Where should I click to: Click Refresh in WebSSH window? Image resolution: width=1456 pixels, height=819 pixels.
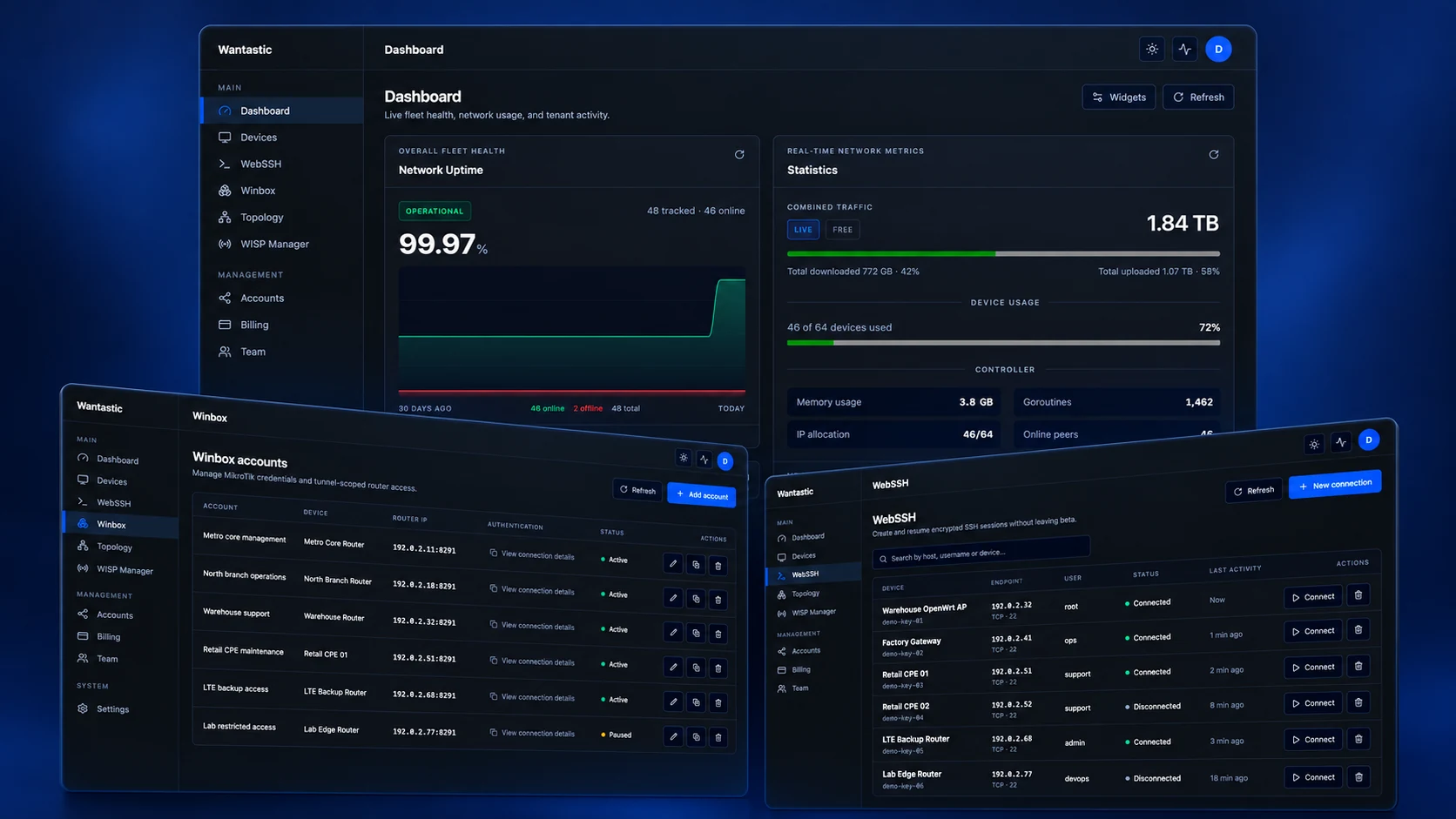(x=1254, y=491)
